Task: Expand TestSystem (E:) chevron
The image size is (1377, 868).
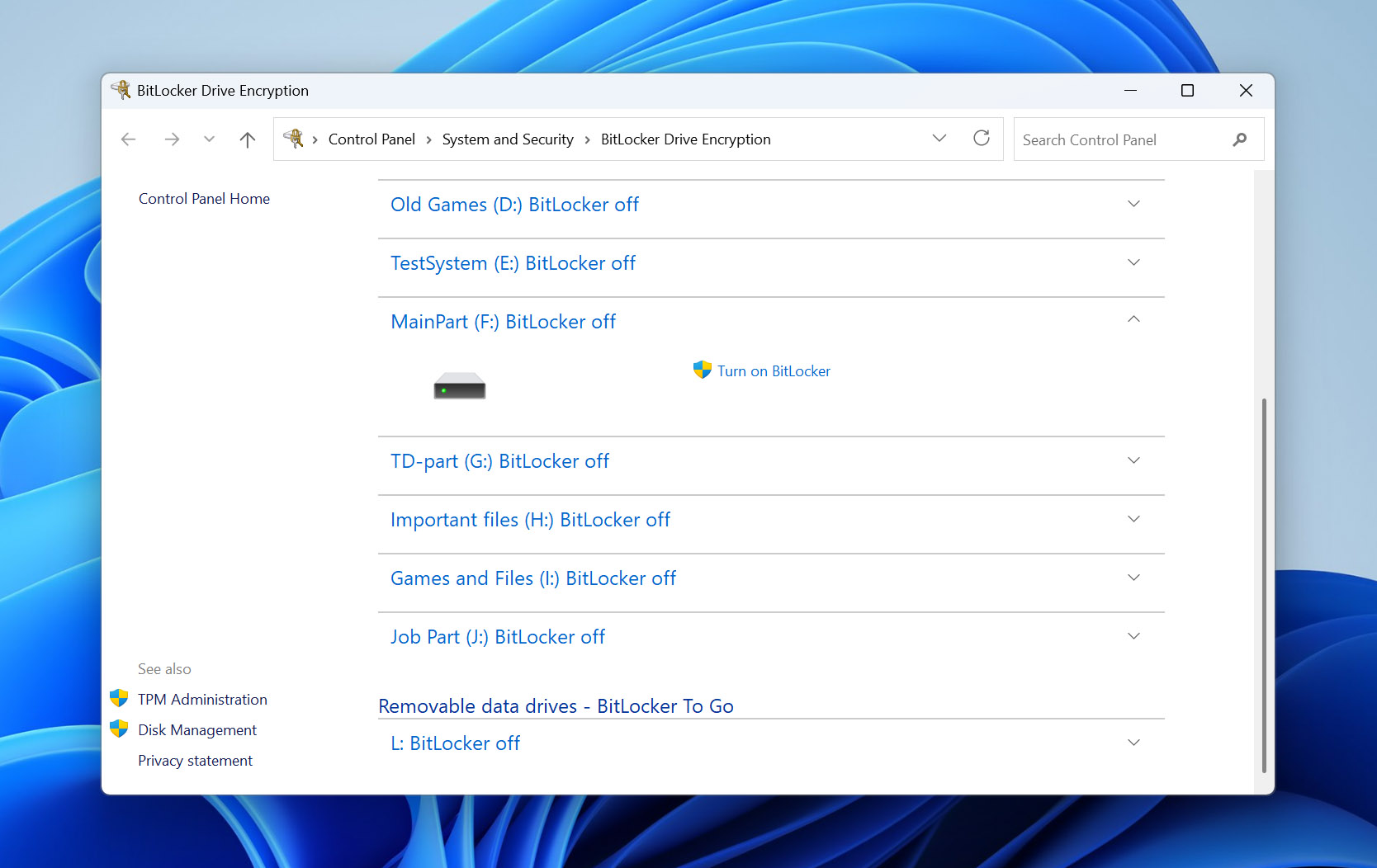Action: 1133,262
